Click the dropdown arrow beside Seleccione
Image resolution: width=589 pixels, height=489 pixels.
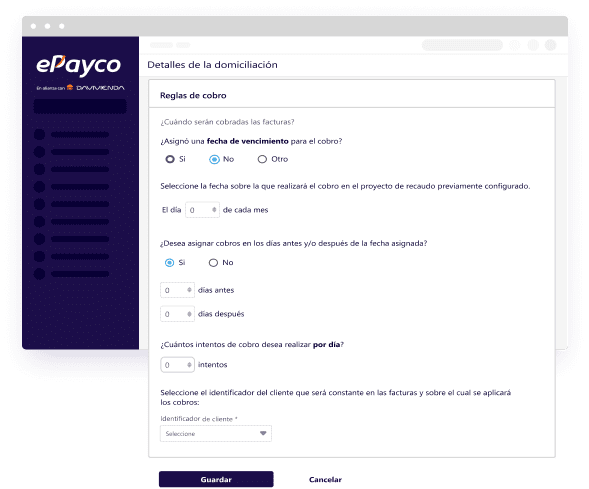(263, 433)
